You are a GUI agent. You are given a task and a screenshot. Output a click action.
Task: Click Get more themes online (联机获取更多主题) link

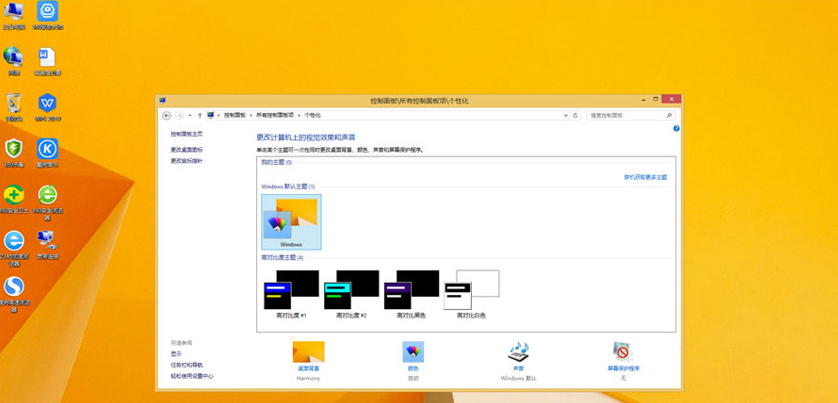[x=645, y=177]
